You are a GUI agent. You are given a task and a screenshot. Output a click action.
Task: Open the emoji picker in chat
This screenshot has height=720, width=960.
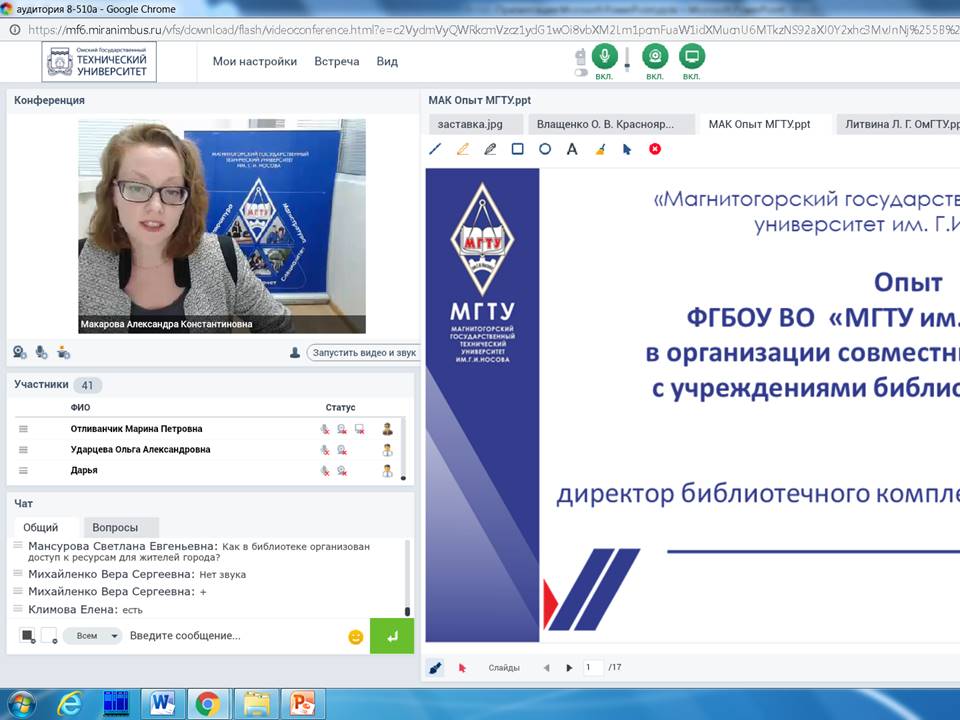[x=355, y=636]
